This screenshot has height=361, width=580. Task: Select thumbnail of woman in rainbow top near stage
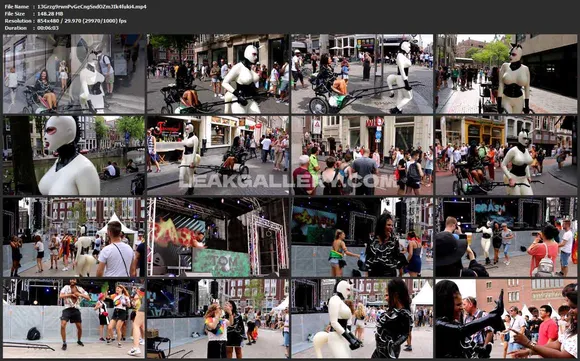pos(218,318)
